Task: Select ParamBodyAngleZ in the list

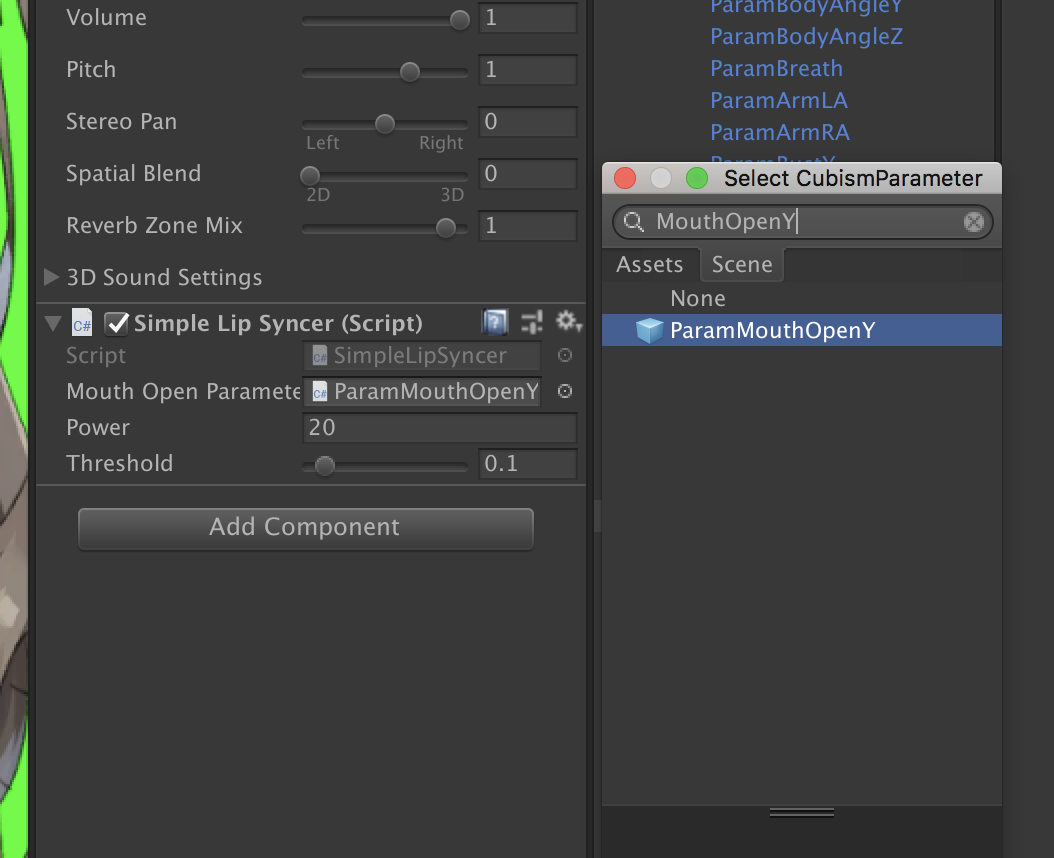Action: (806, 36)
